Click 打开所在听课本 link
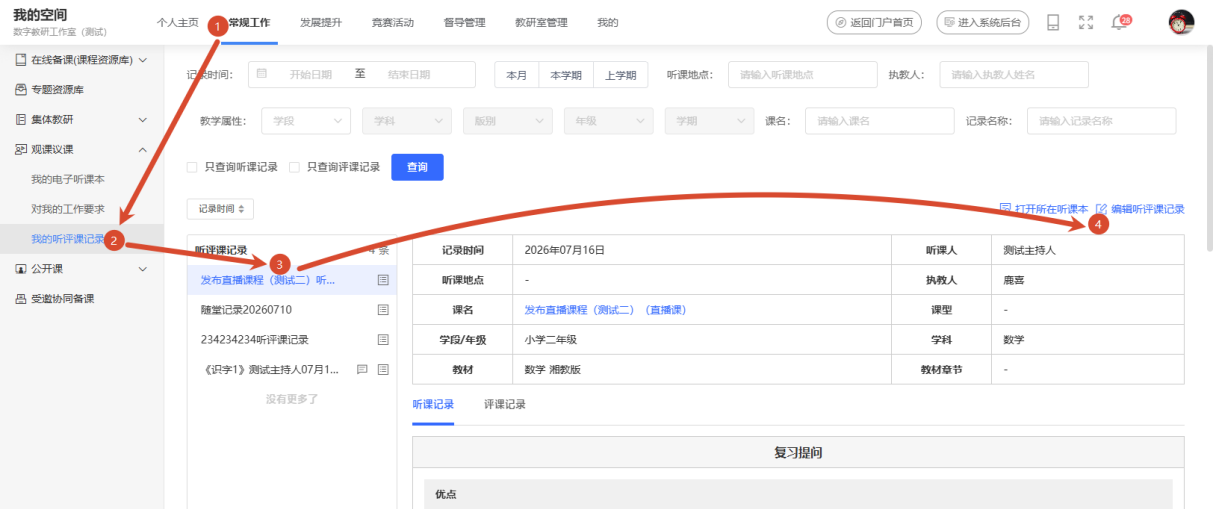The image size is (1213, 509). (1044, 209)
